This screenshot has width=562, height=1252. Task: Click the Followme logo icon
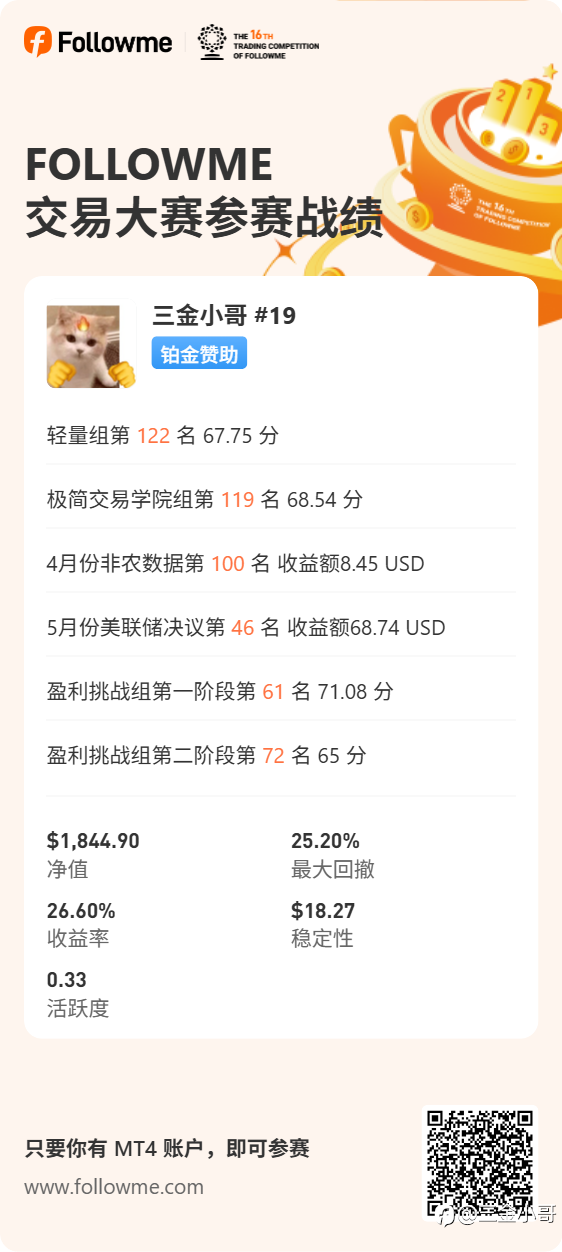(37, 41)
